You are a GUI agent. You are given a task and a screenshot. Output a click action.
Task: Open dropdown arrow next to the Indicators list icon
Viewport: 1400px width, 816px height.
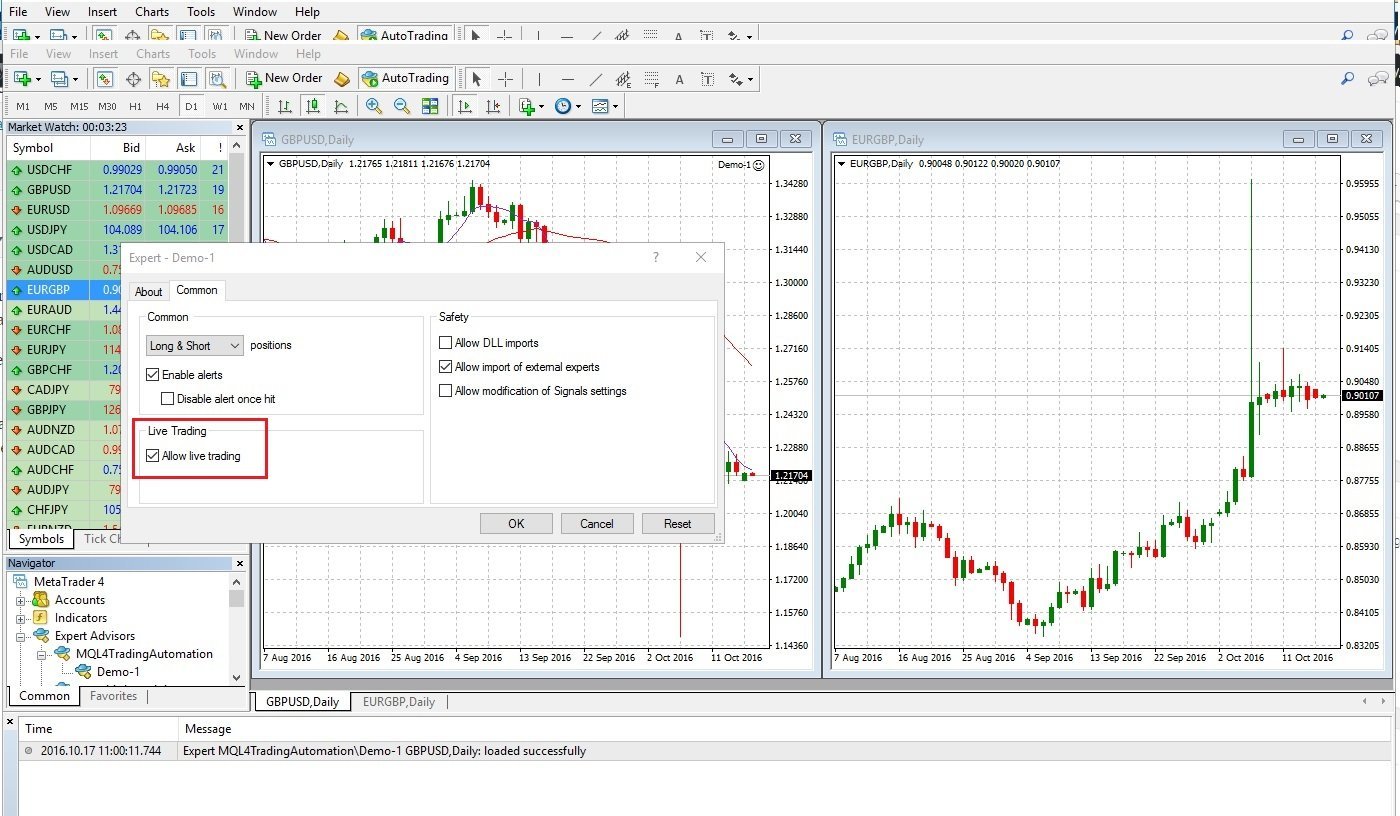542,106
